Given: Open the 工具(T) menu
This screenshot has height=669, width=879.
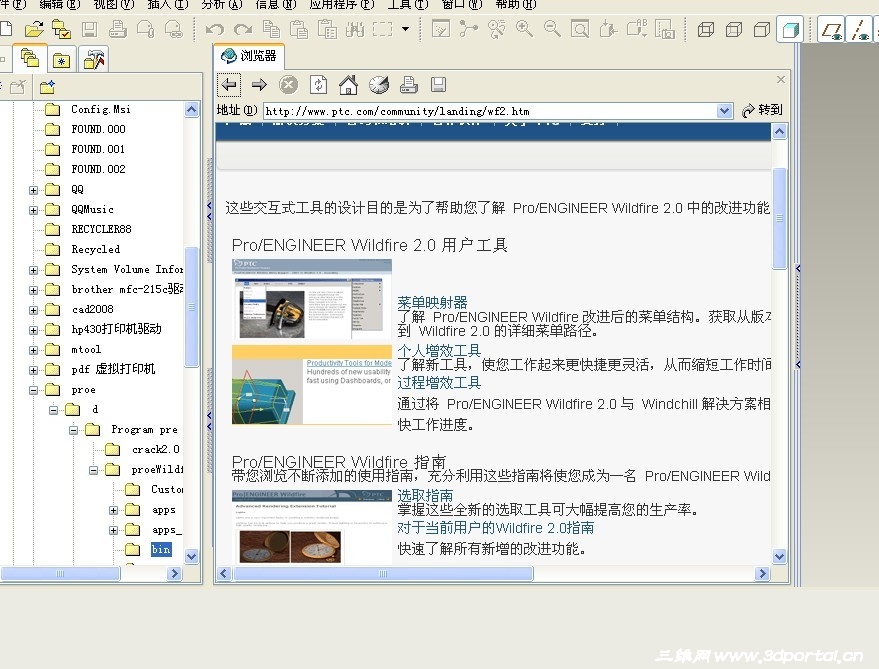Looking at the screenshot, I should 408,4.
